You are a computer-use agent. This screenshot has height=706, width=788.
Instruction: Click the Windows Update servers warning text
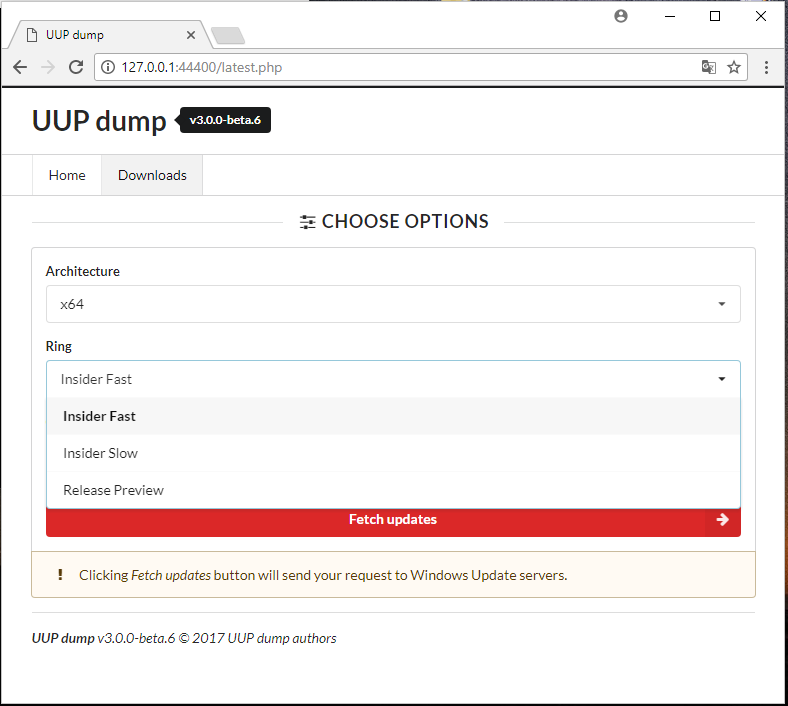323,575
